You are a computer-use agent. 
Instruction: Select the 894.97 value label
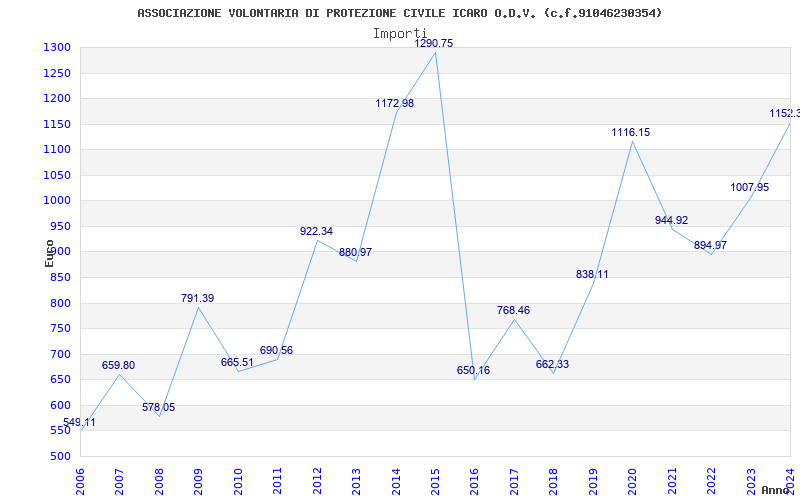tap(710, 245)
